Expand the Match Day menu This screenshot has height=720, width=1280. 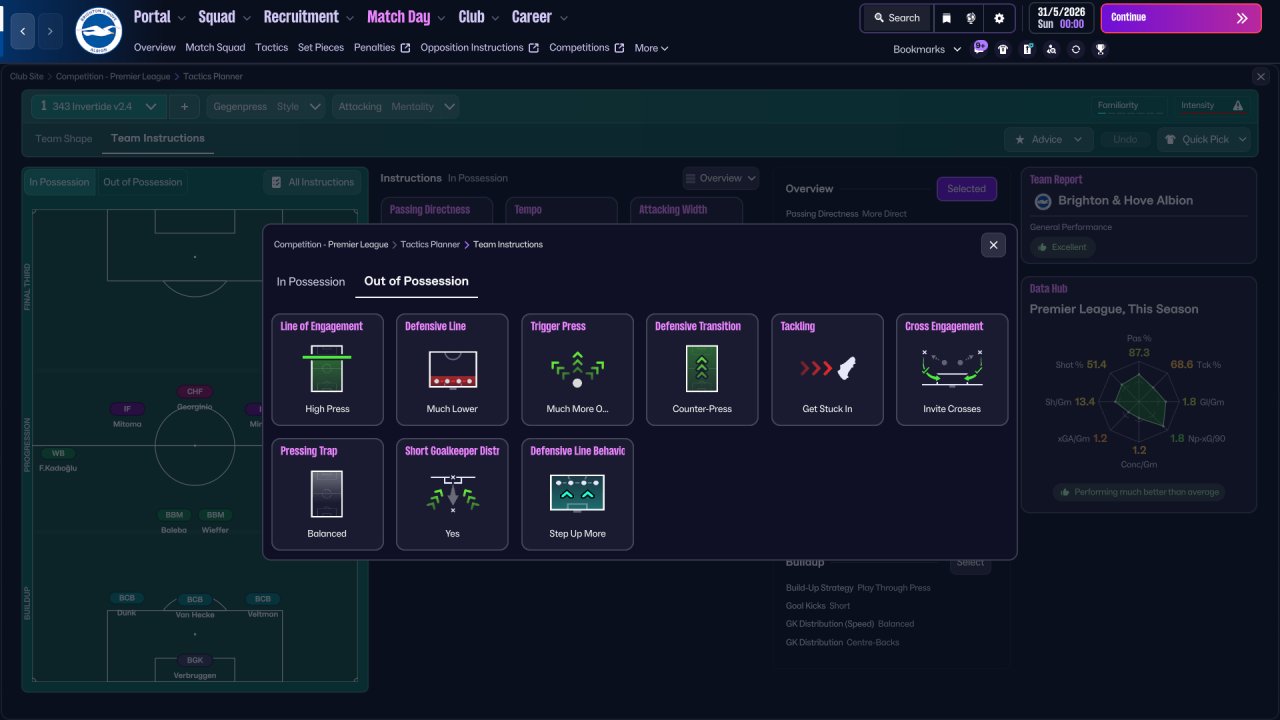click(x=406, y=17)
